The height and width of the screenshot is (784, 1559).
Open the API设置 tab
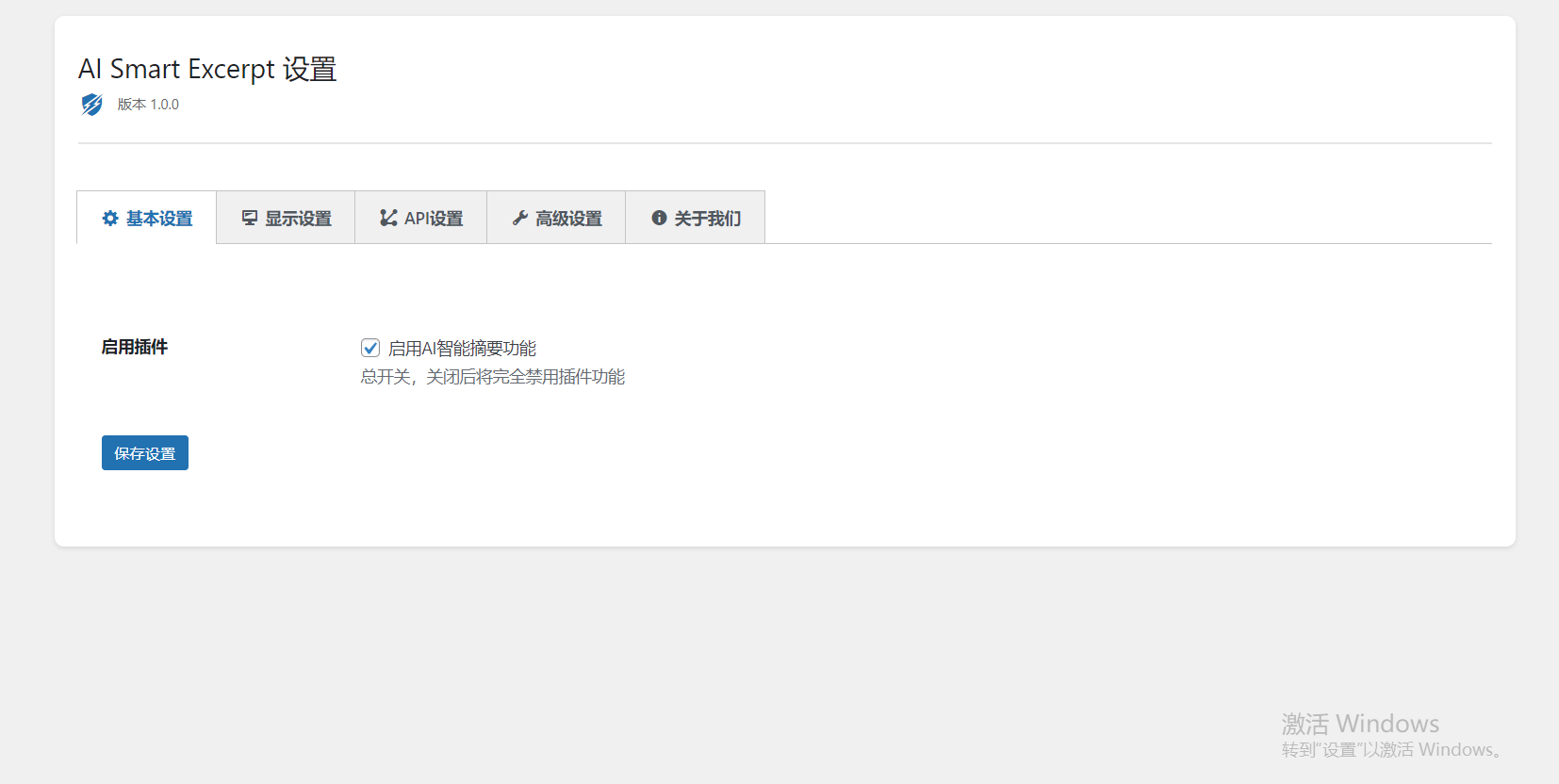pos(421,218)
